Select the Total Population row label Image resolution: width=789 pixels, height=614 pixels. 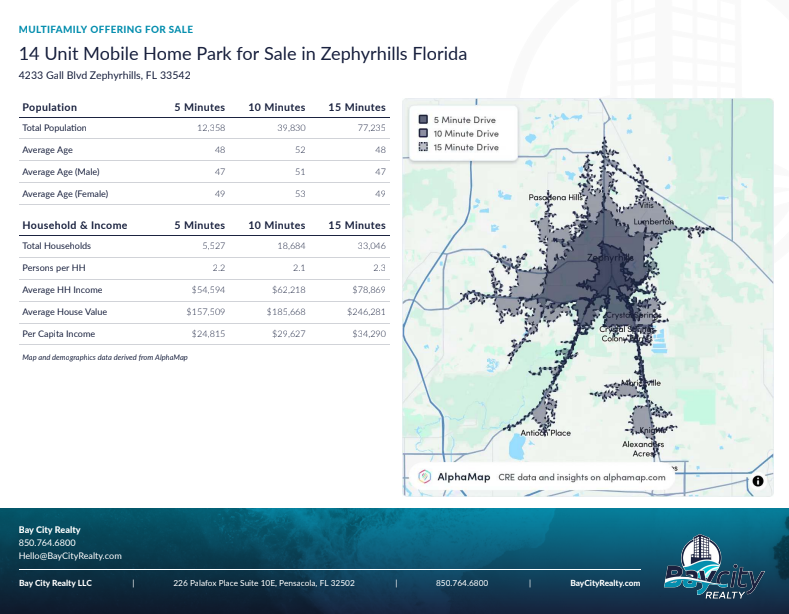point(54,128)
